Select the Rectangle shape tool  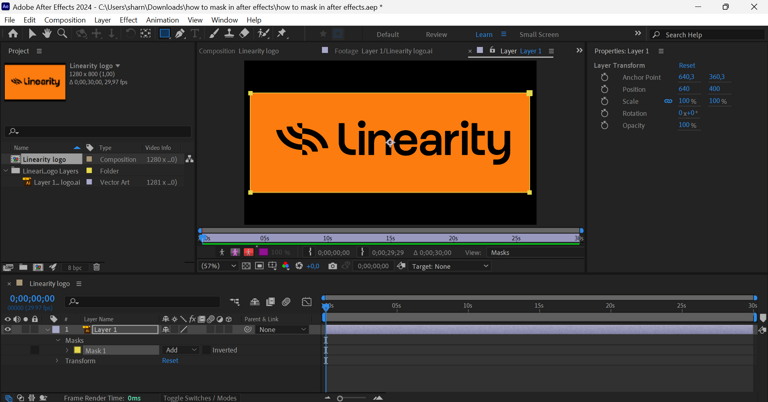(165, 33)
